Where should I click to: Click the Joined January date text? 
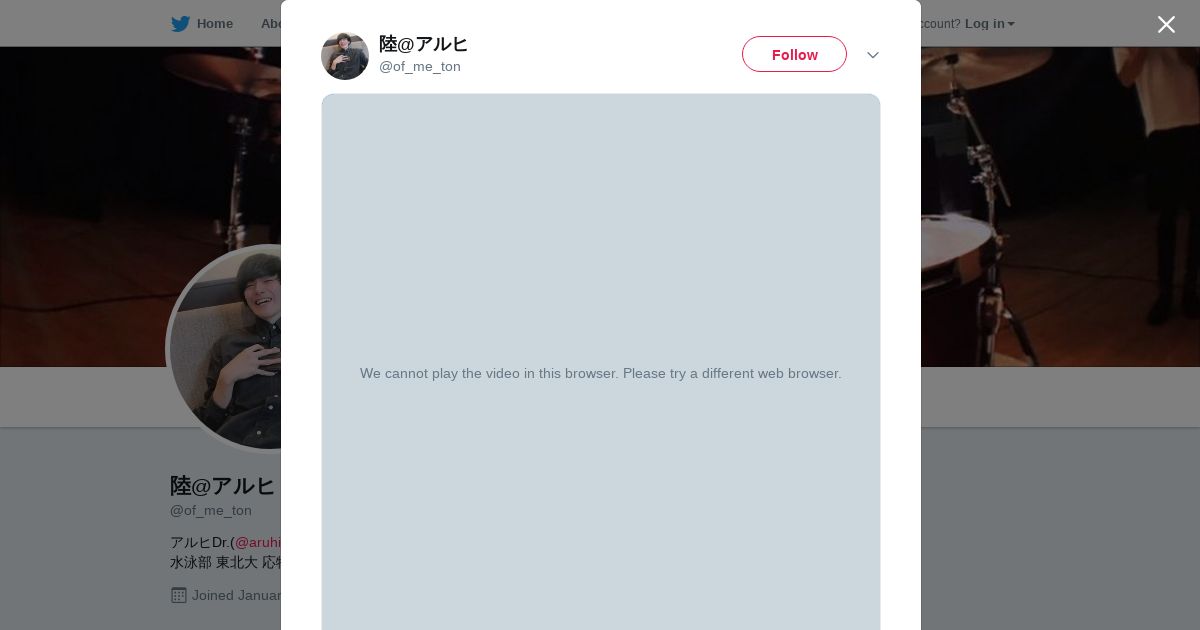coord(236,595)
